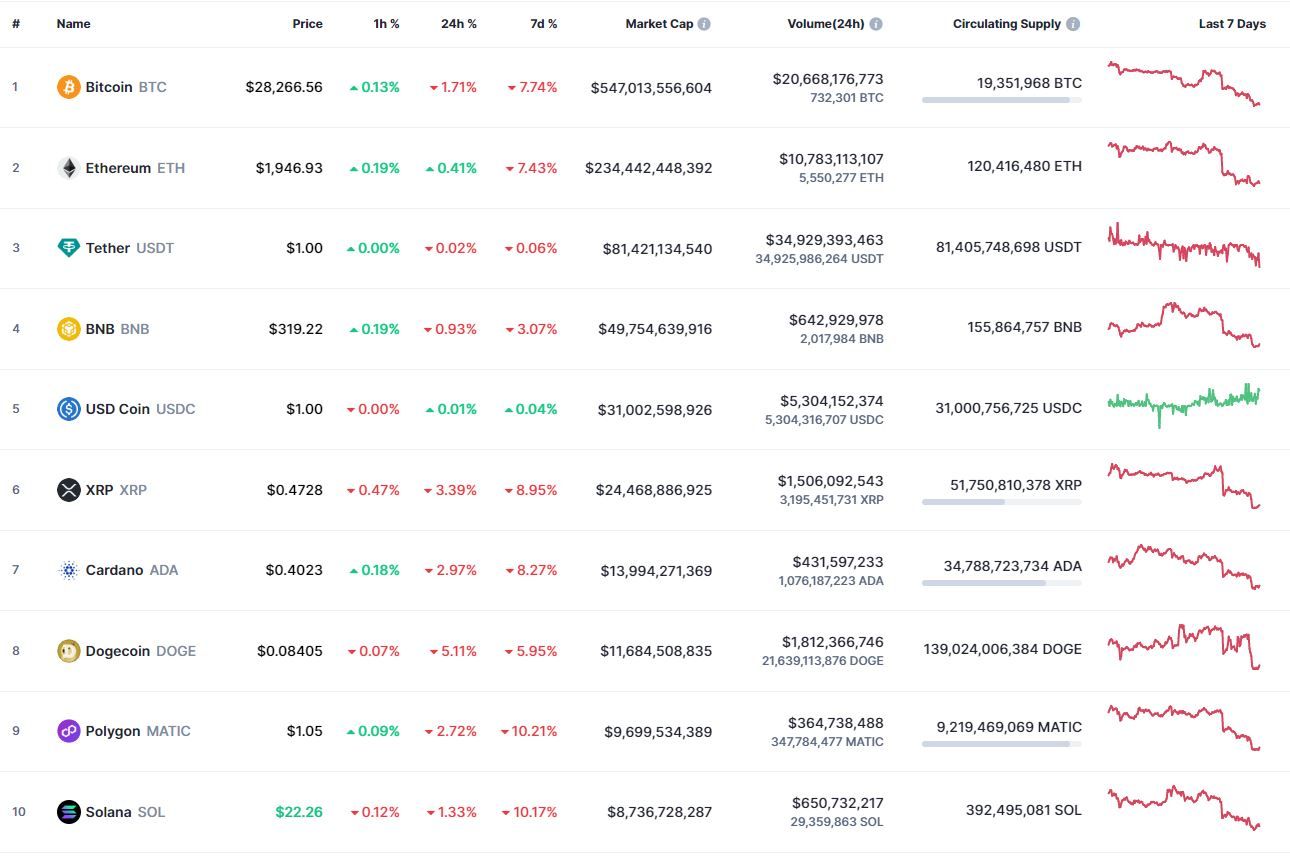Click the BNB coin logo icon
This screenshot has height=856, width=1290.
pyautogui.click(x=68, y=329)
